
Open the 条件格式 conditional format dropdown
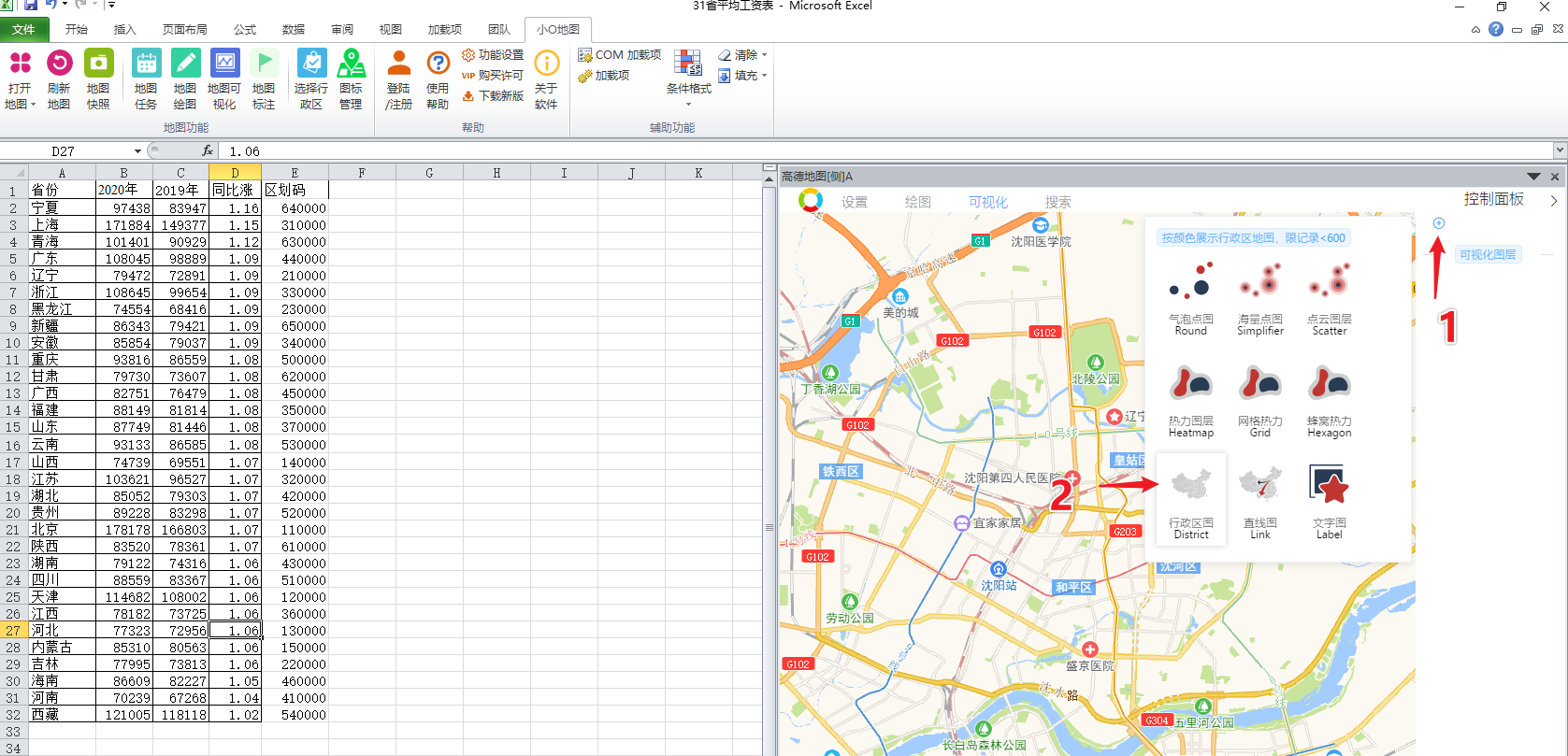click(x=689, y=78)
